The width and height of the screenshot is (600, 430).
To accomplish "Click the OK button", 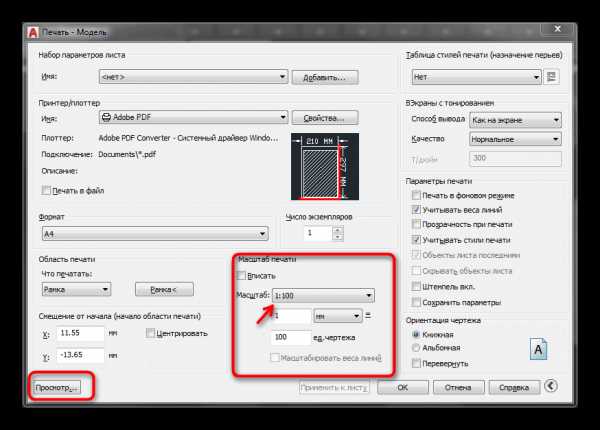I will coord(403,388).
